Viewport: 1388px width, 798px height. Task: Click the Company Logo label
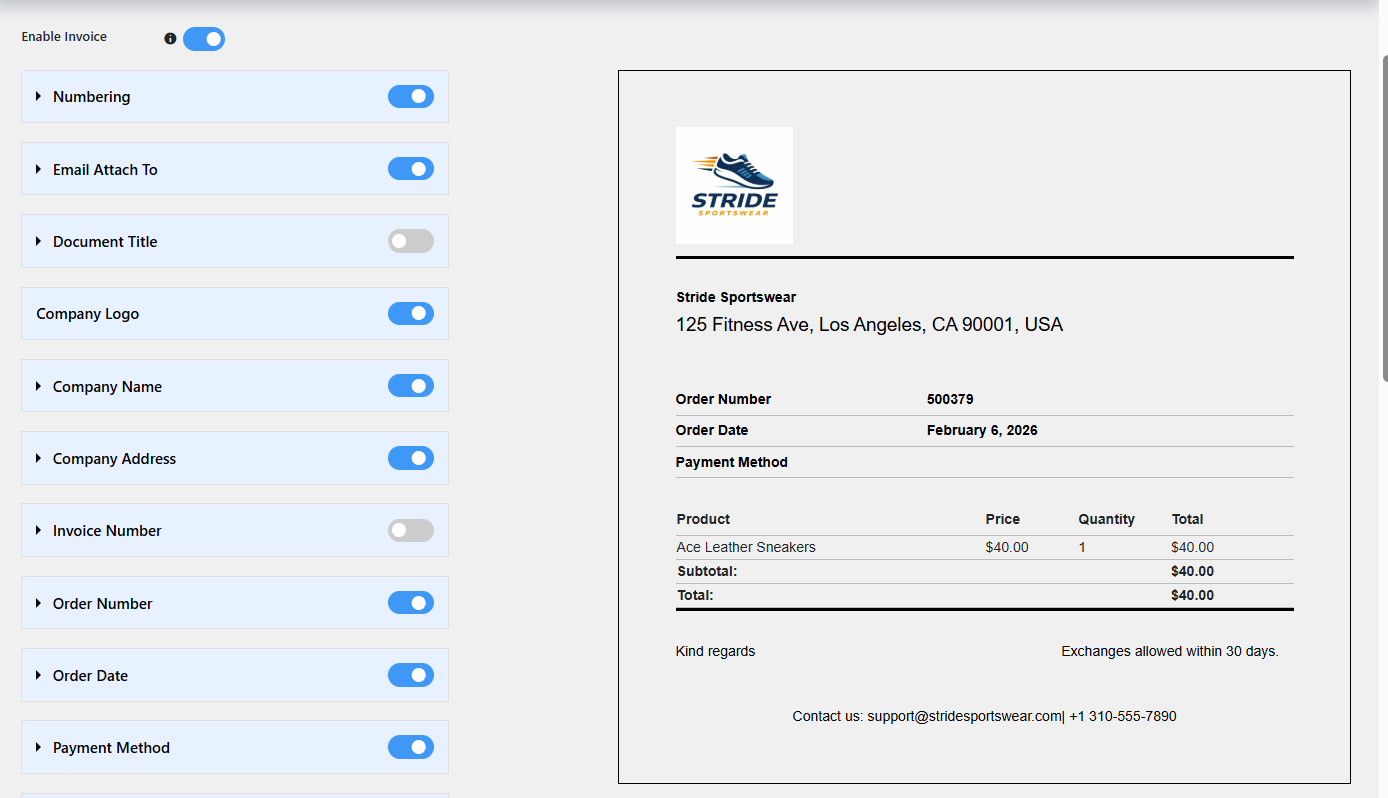(88, 314)
